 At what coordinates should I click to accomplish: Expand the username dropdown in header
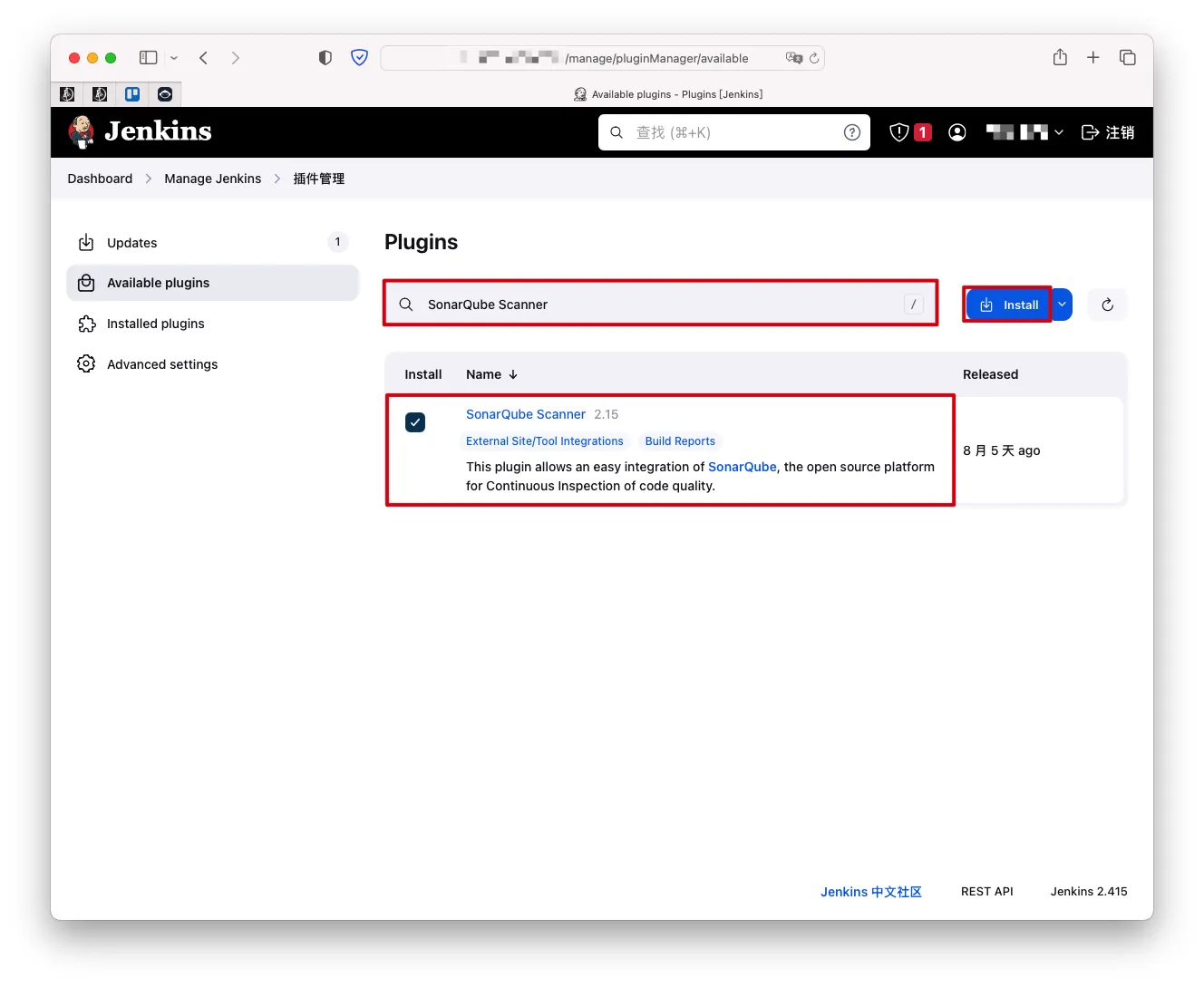[1024, 132]
